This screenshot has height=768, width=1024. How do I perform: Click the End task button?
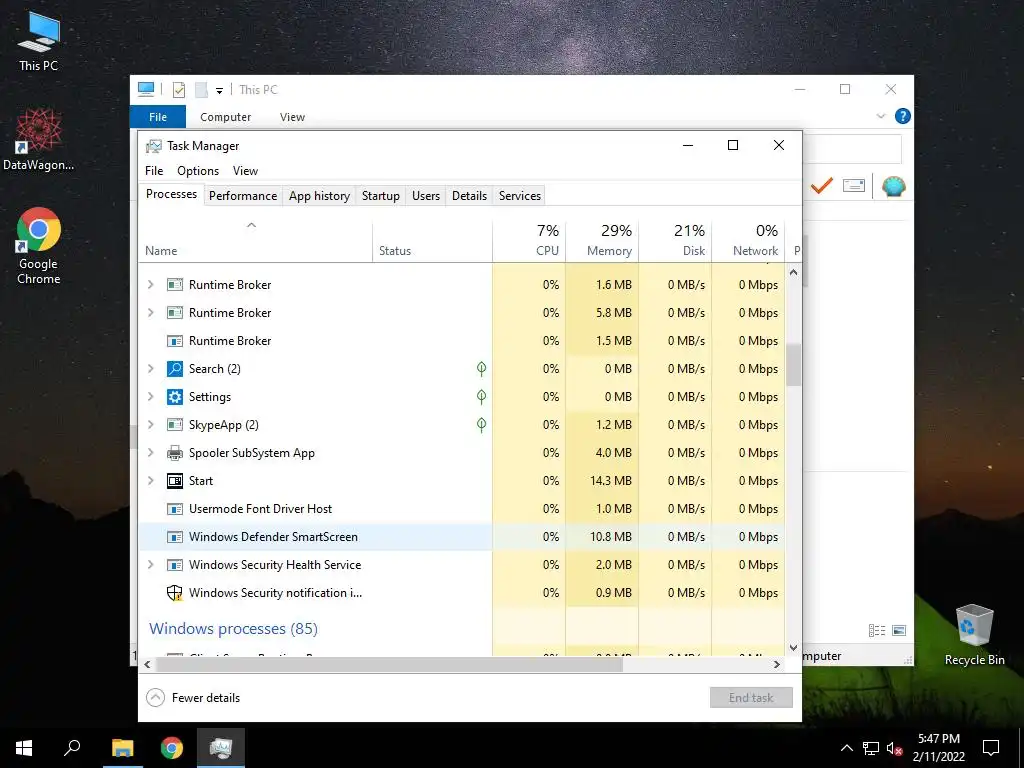click(x=751, y=697)
